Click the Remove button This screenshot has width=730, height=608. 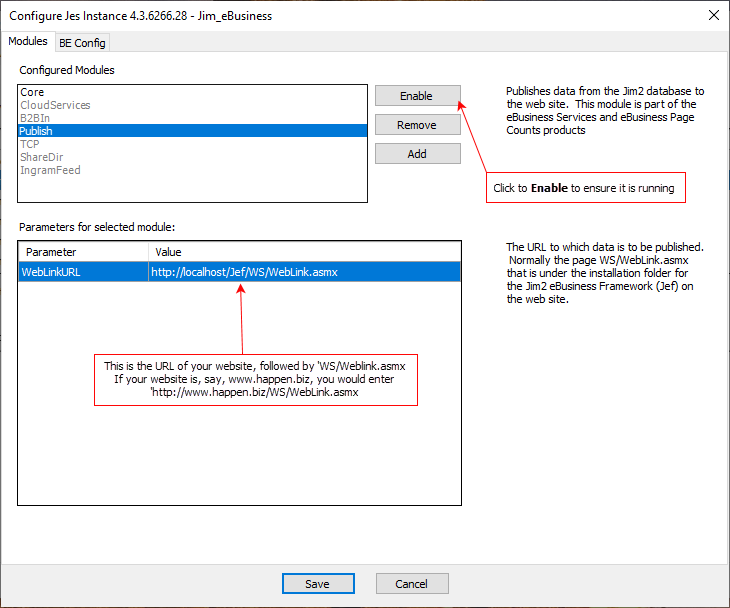click(418, 125)
